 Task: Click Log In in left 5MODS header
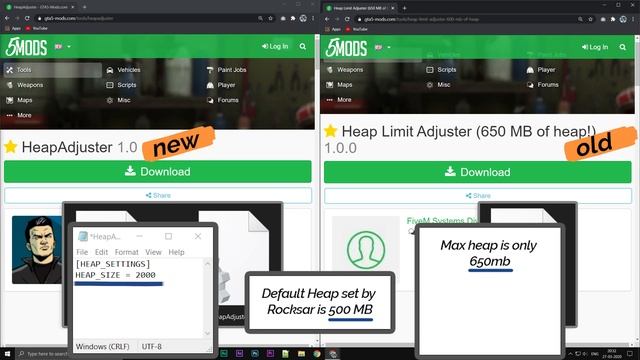coord(275,47)
